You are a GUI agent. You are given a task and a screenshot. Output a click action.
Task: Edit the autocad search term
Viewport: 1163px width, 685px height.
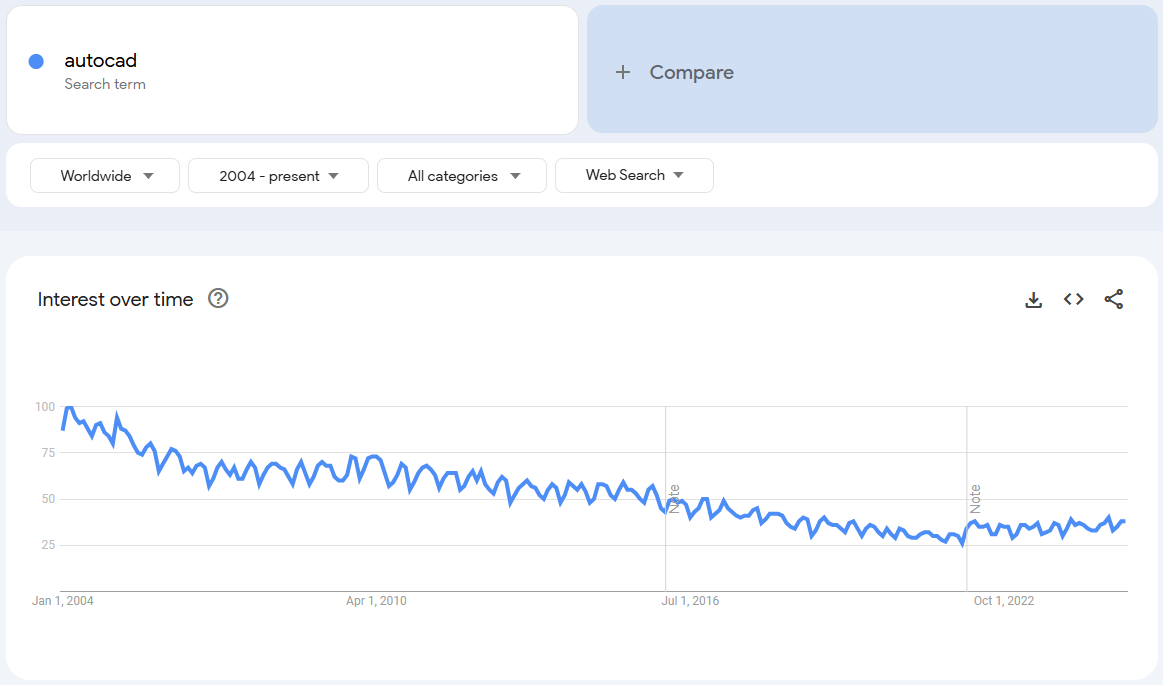100,60
